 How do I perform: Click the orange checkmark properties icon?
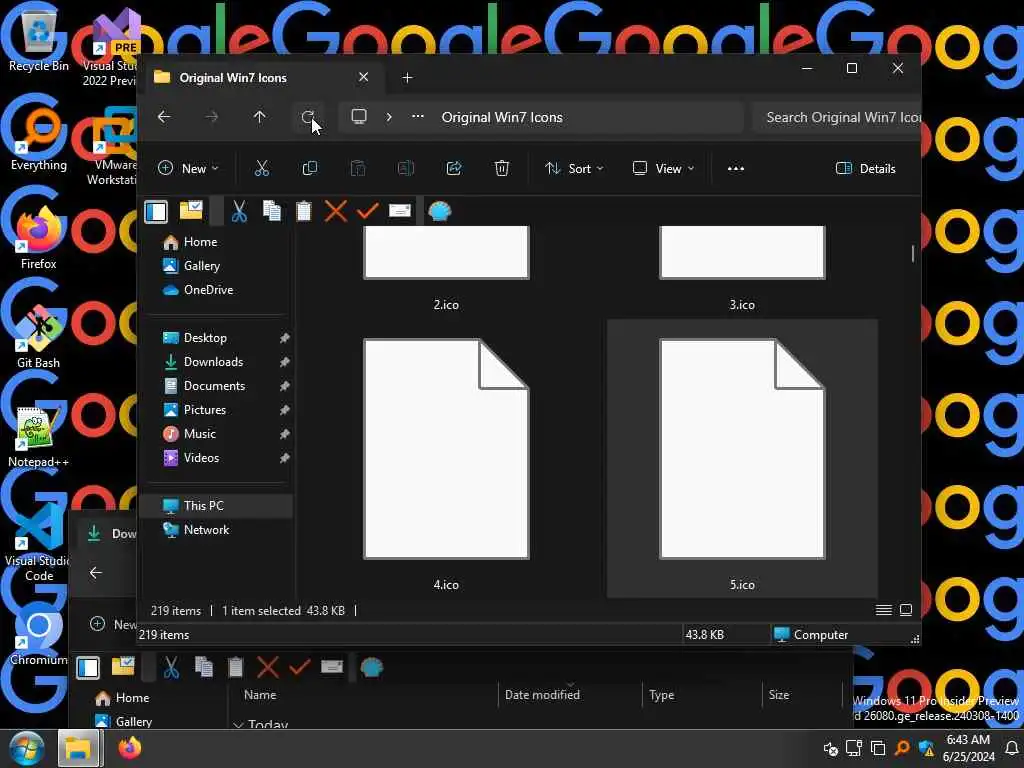pyautogui.click(x=368, y=211)
